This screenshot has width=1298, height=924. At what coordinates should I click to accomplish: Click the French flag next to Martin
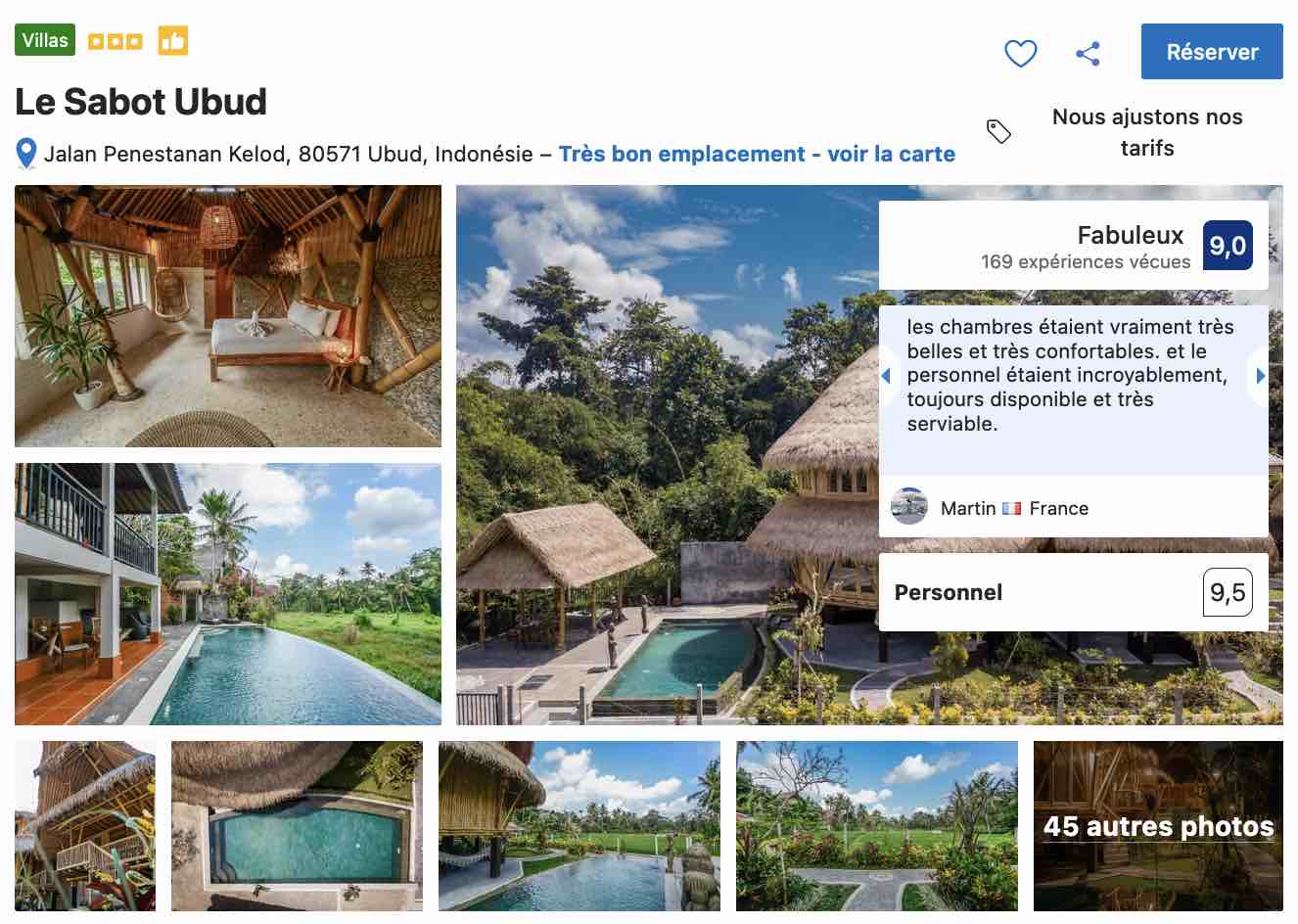(1012, 508)
